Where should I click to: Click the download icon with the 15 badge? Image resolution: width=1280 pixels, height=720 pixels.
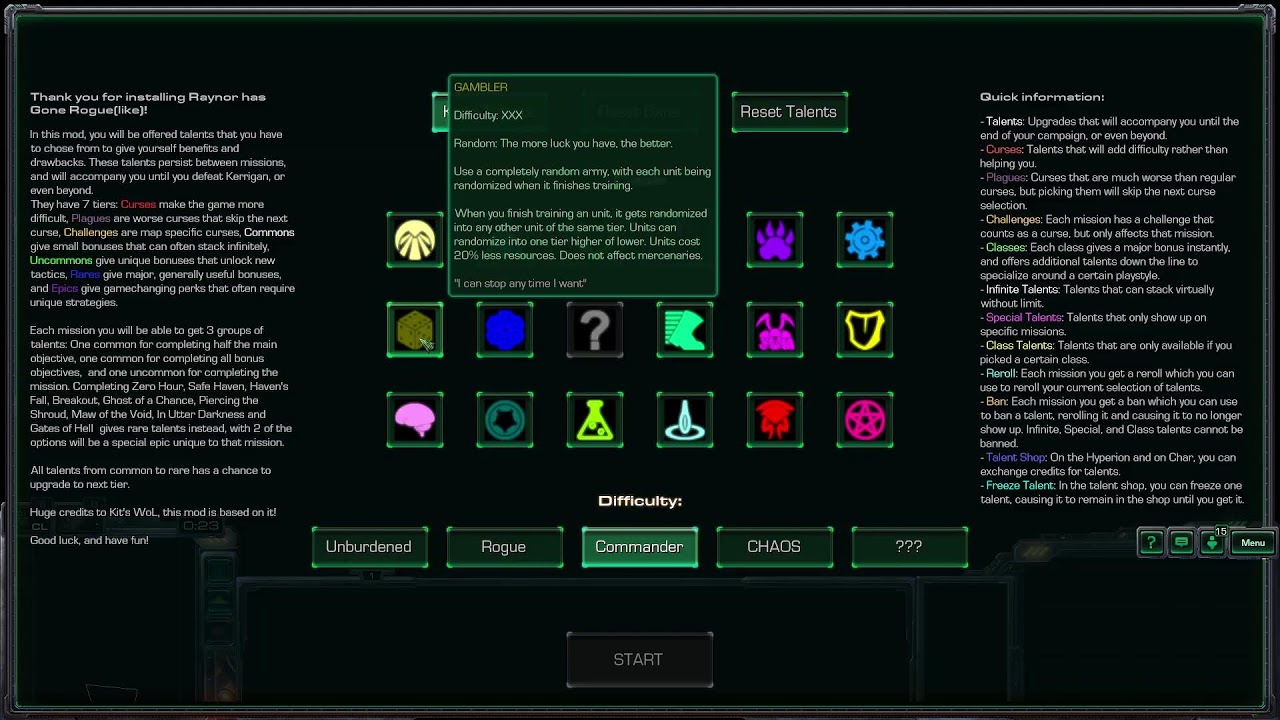1212,543
